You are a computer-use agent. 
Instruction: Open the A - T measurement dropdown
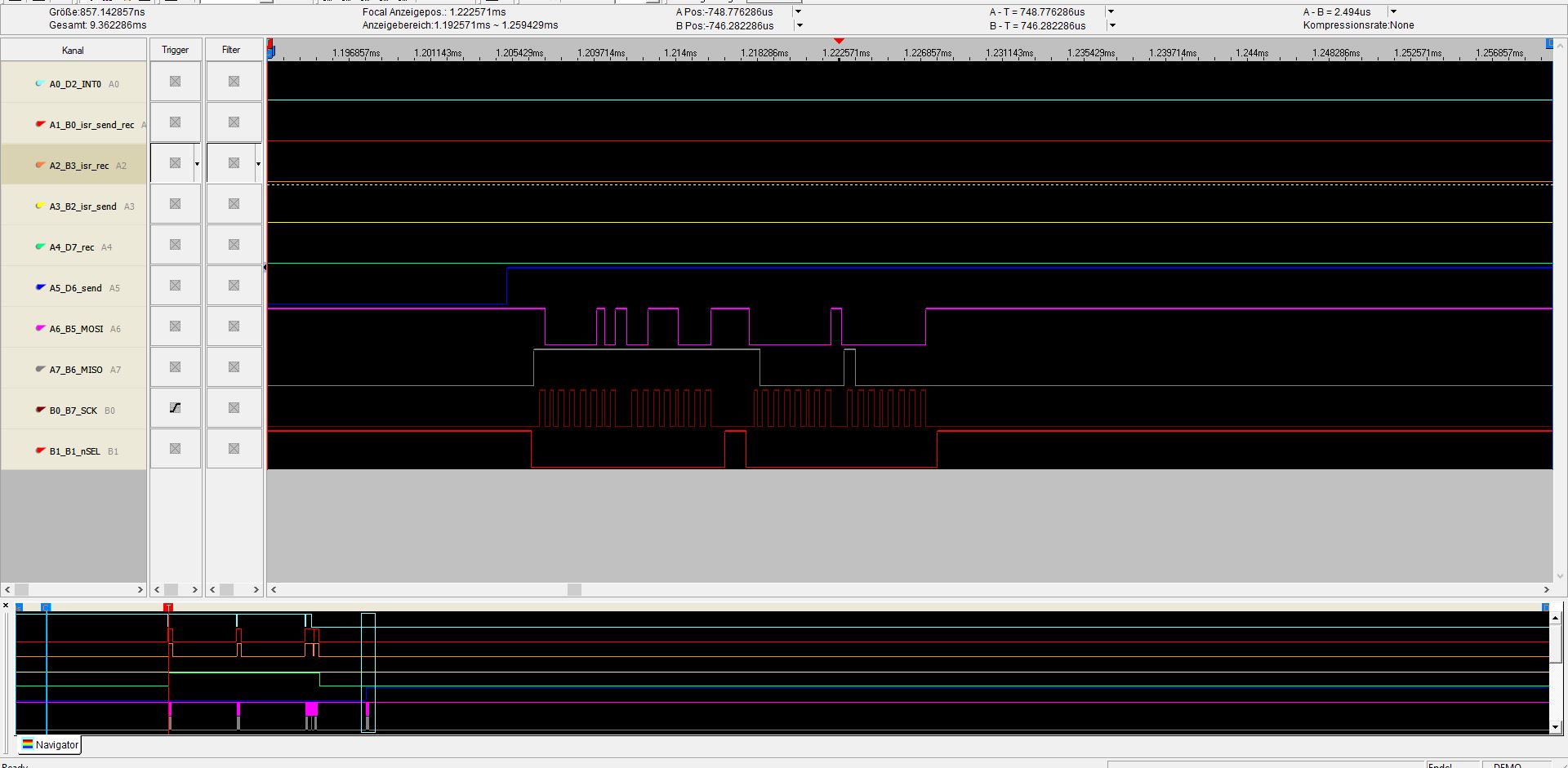(1111, 11)
